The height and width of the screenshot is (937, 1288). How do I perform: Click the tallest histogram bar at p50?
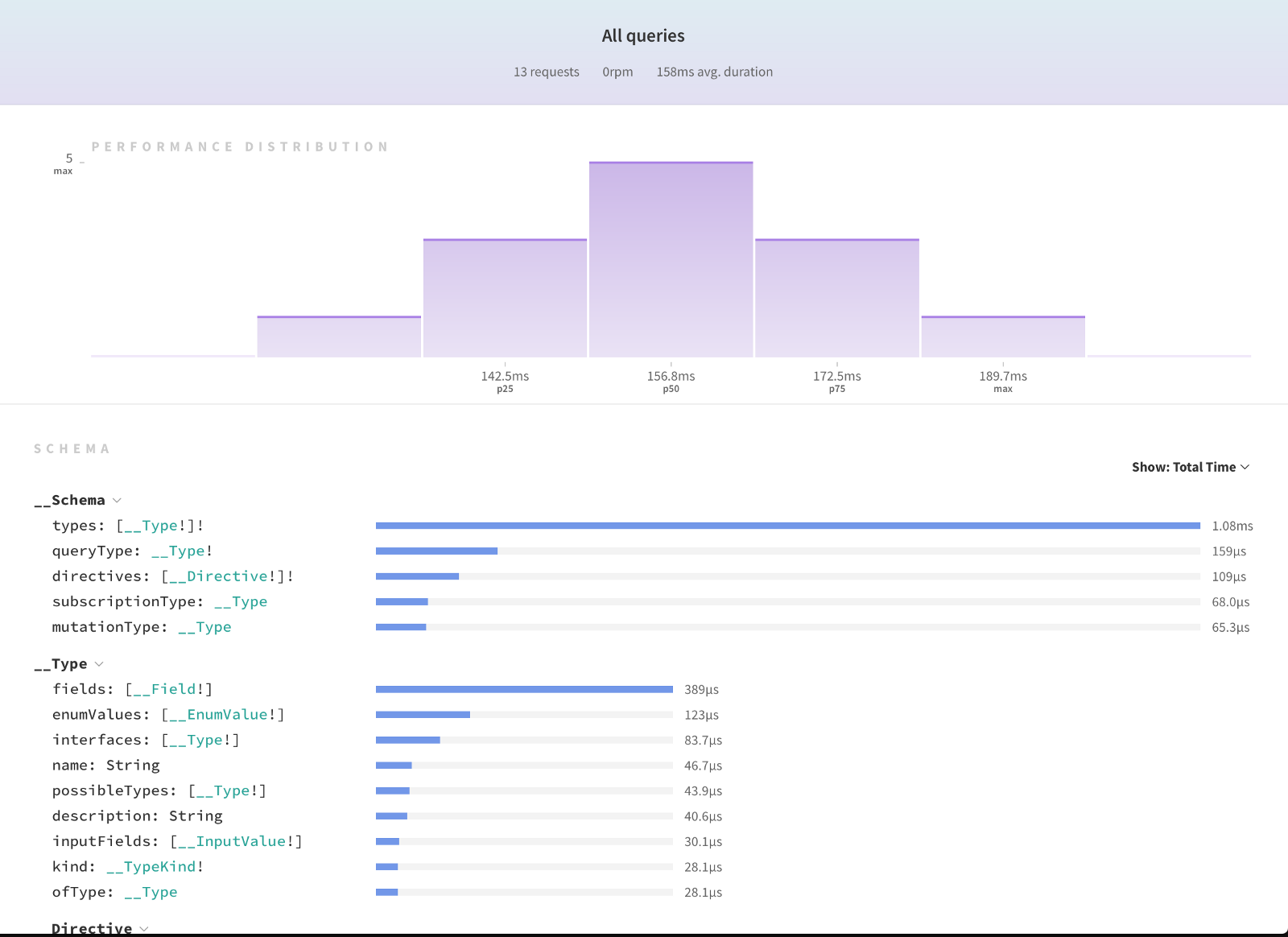pyautogui.click(x=671, y=259)
